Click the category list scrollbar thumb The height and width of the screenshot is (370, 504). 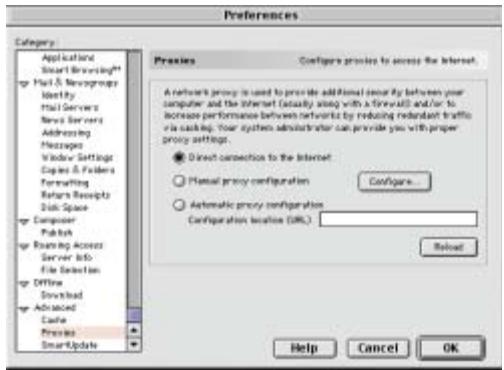click(x=134, y=315)
